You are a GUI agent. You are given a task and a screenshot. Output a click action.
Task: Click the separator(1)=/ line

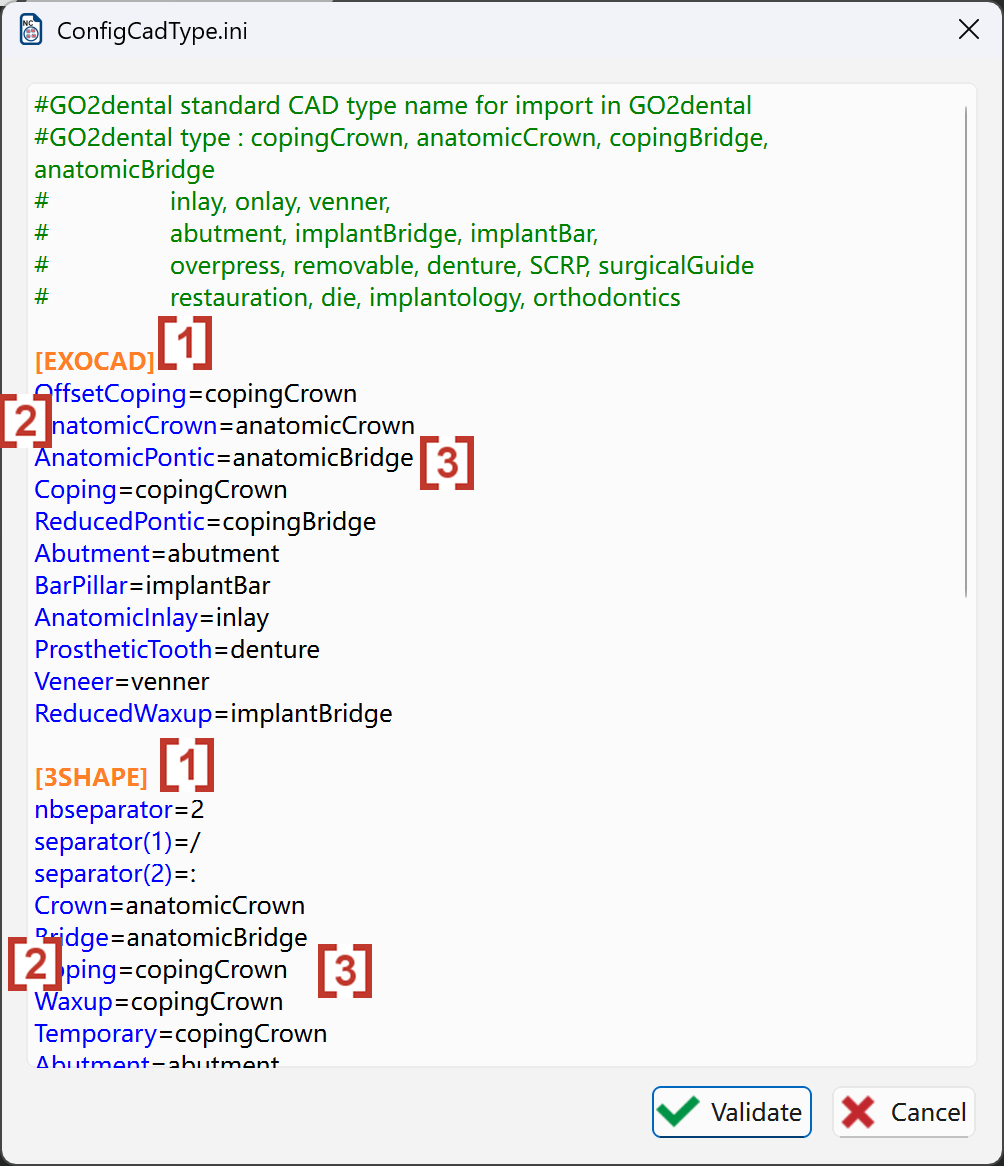pyautogui.click(x=118, y=842)
